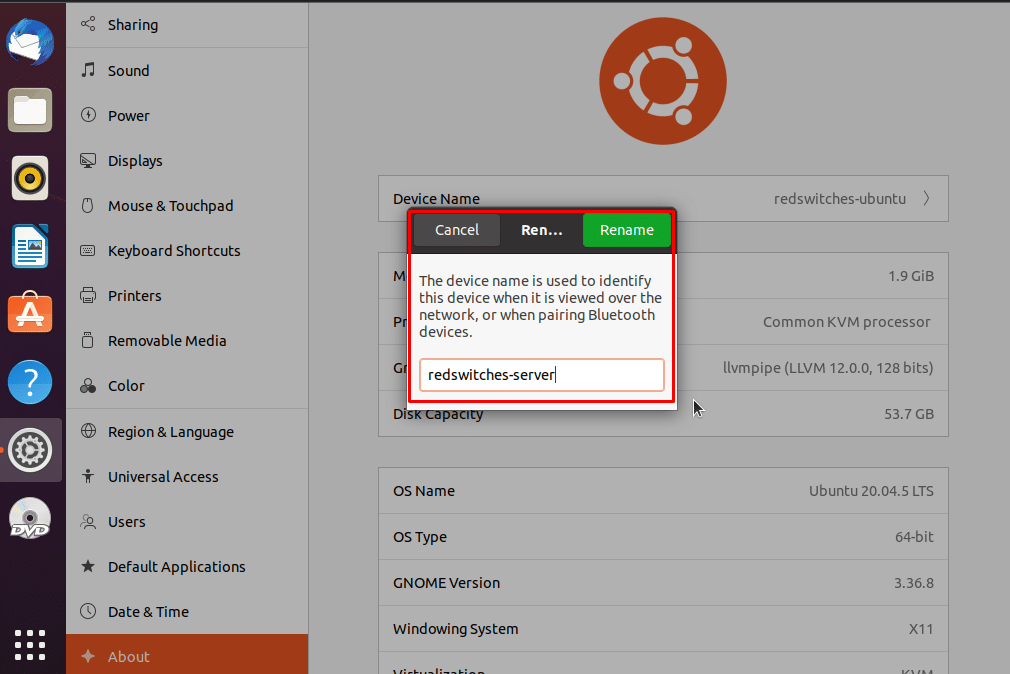Image resolution: width=1010 pixels, height=674 pixels.
Task: Click the dialog title 'Ren...'
Action: [x=542, y=230]
